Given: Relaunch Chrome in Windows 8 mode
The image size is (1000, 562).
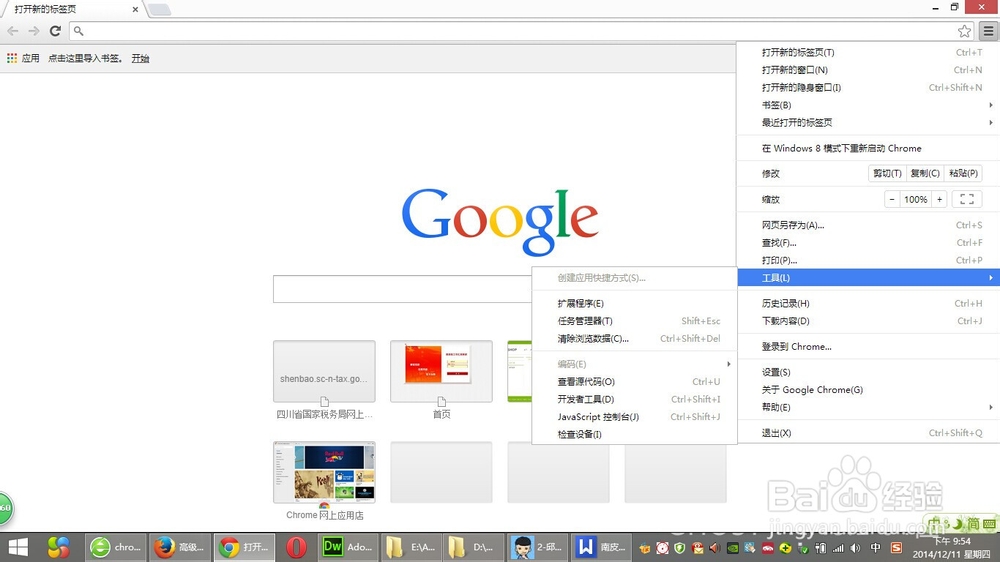Looking at the screenshot, I should point(869,148).
